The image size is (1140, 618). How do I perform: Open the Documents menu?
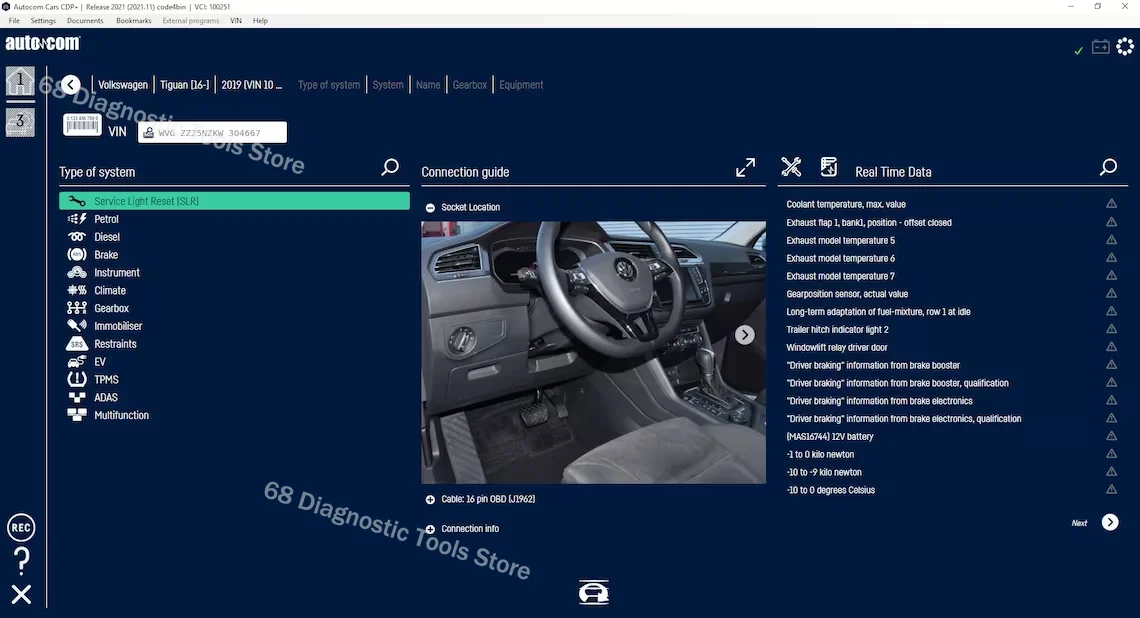pos(85,20)
